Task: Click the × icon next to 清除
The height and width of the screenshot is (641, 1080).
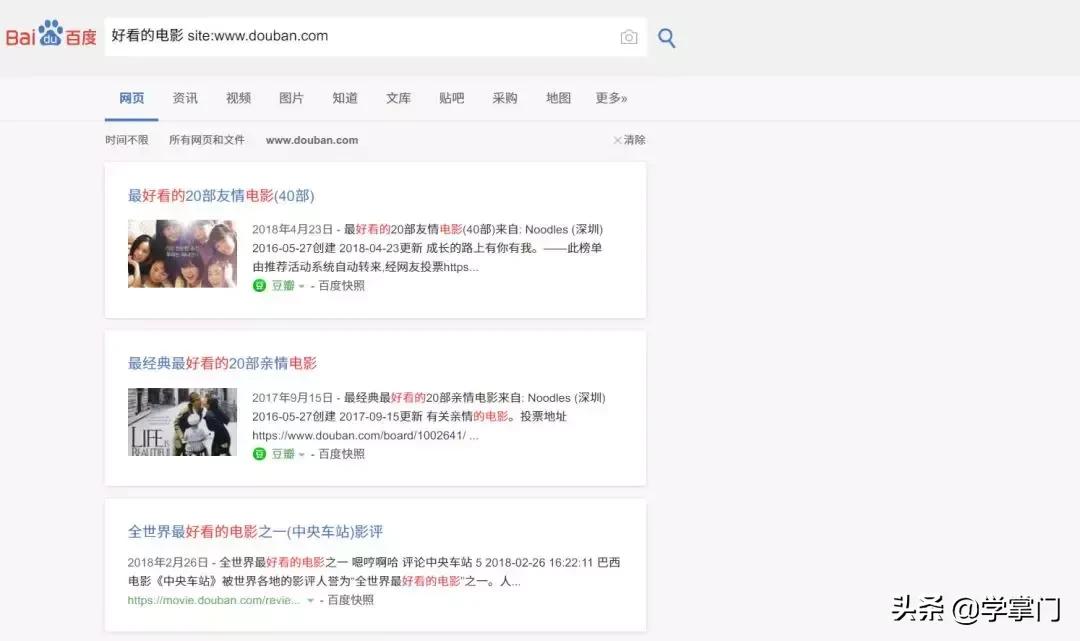Action: tap(616, 140)
